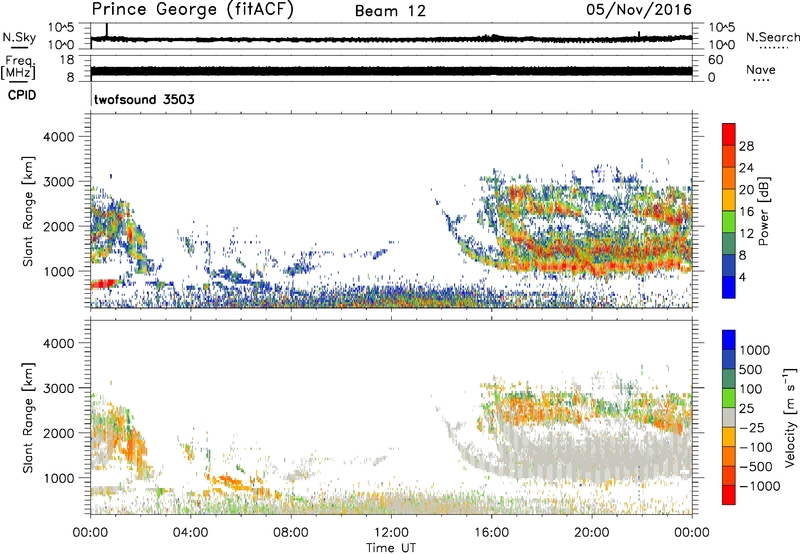Click the 'Beam 12' label

pos(390,11)
